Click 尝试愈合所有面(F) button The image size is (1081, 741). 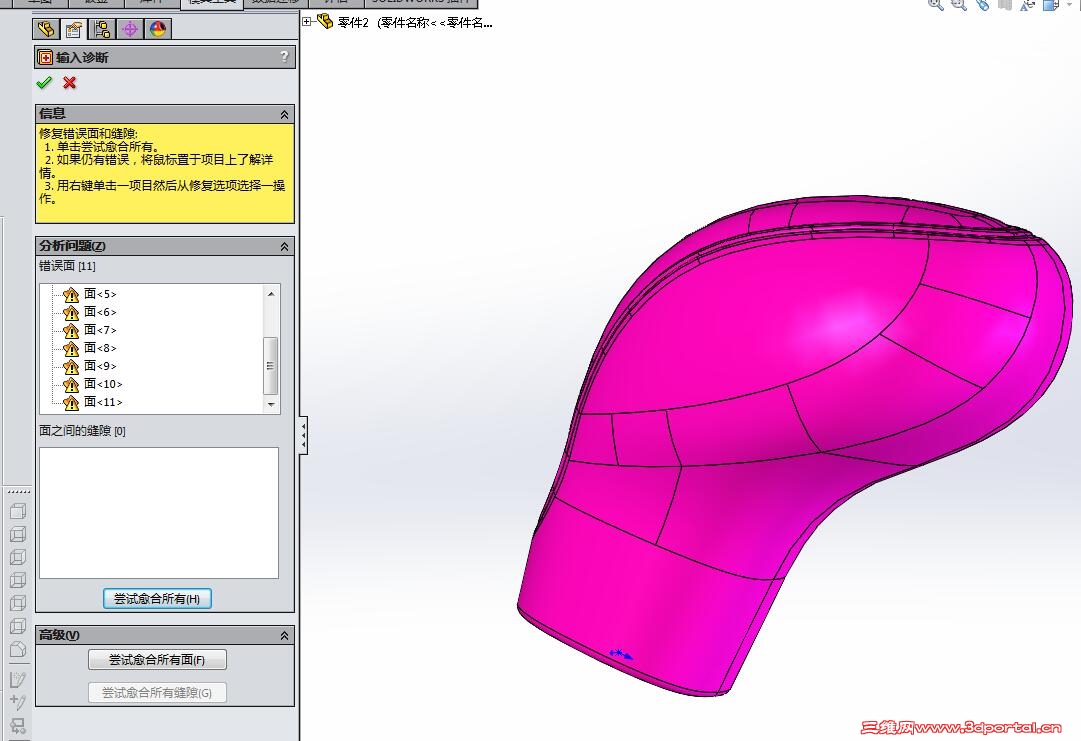pyautogui.click(x=157, y=660)
